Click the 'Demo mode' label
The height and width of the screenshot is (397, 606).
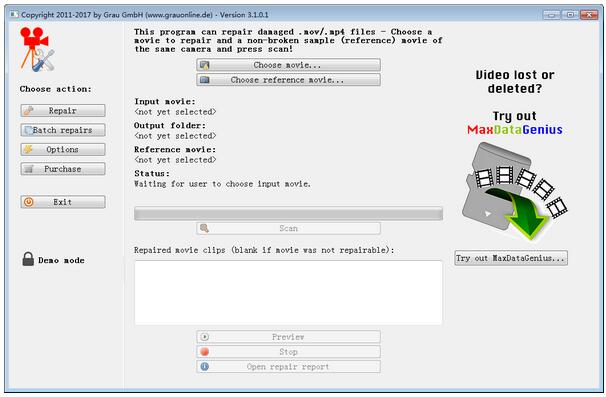[61, 260]
